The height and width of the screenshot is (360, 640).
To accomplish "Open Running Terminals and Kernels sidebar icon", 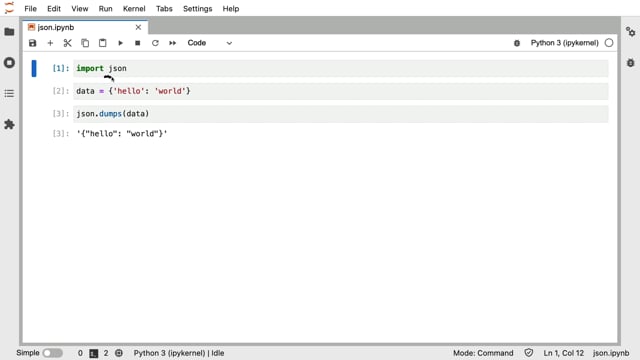I will (x=9, y=63).
